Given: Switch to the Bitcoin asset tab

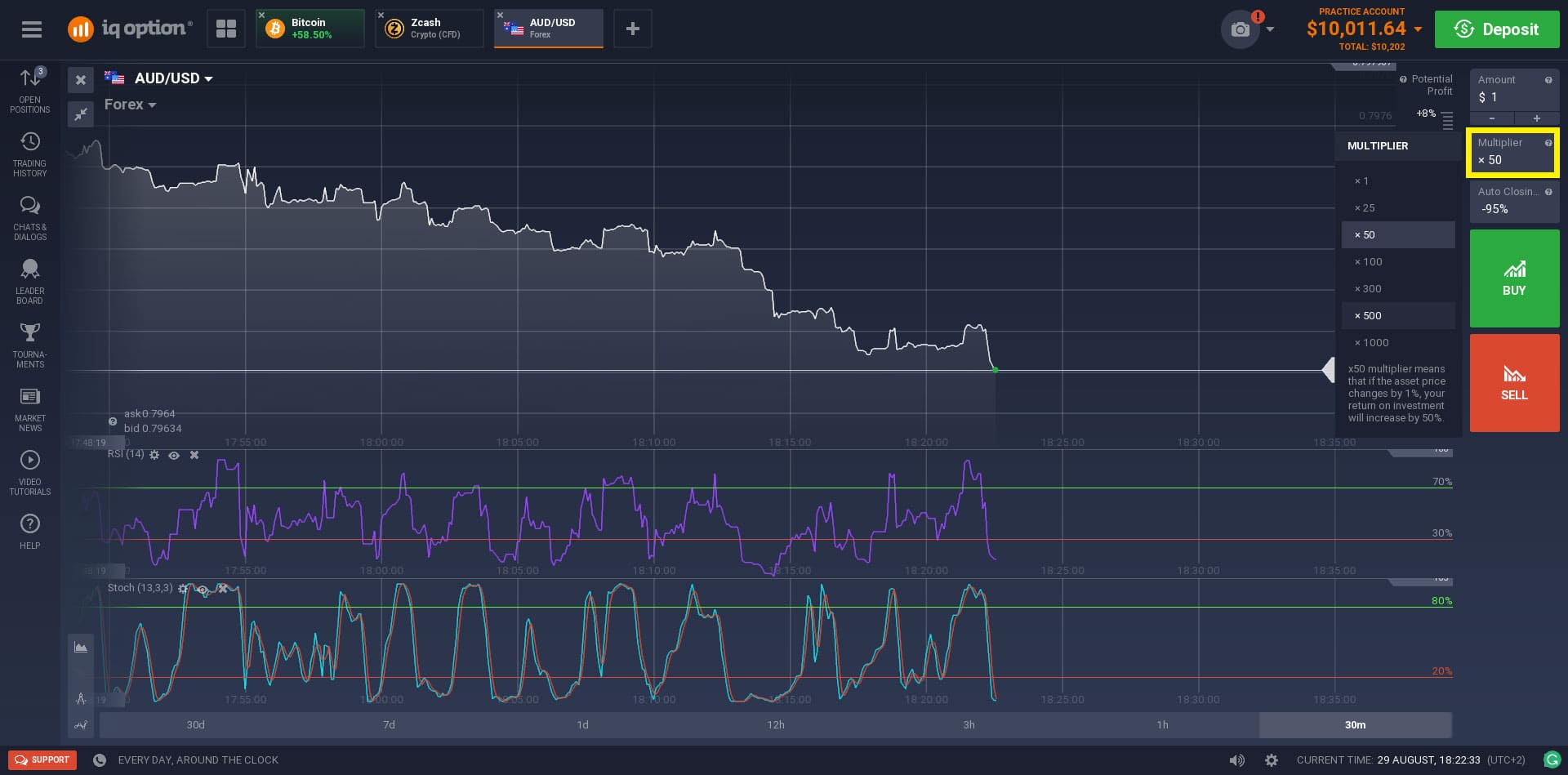Looking at the screenshot, I should (310, 29).
